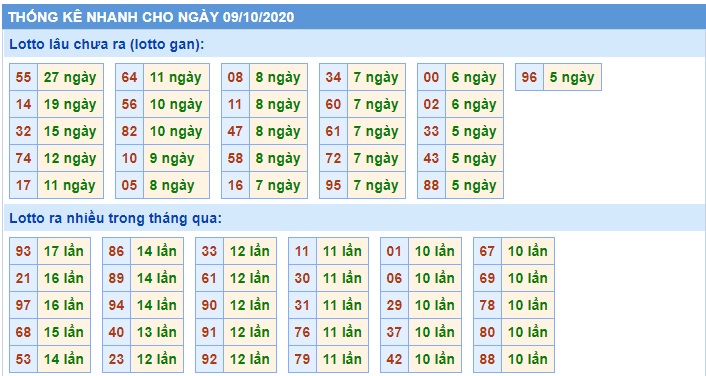Select lotto number 97 in the frequent table
Screen dimensions: 706x376
[x=23, y=305]
